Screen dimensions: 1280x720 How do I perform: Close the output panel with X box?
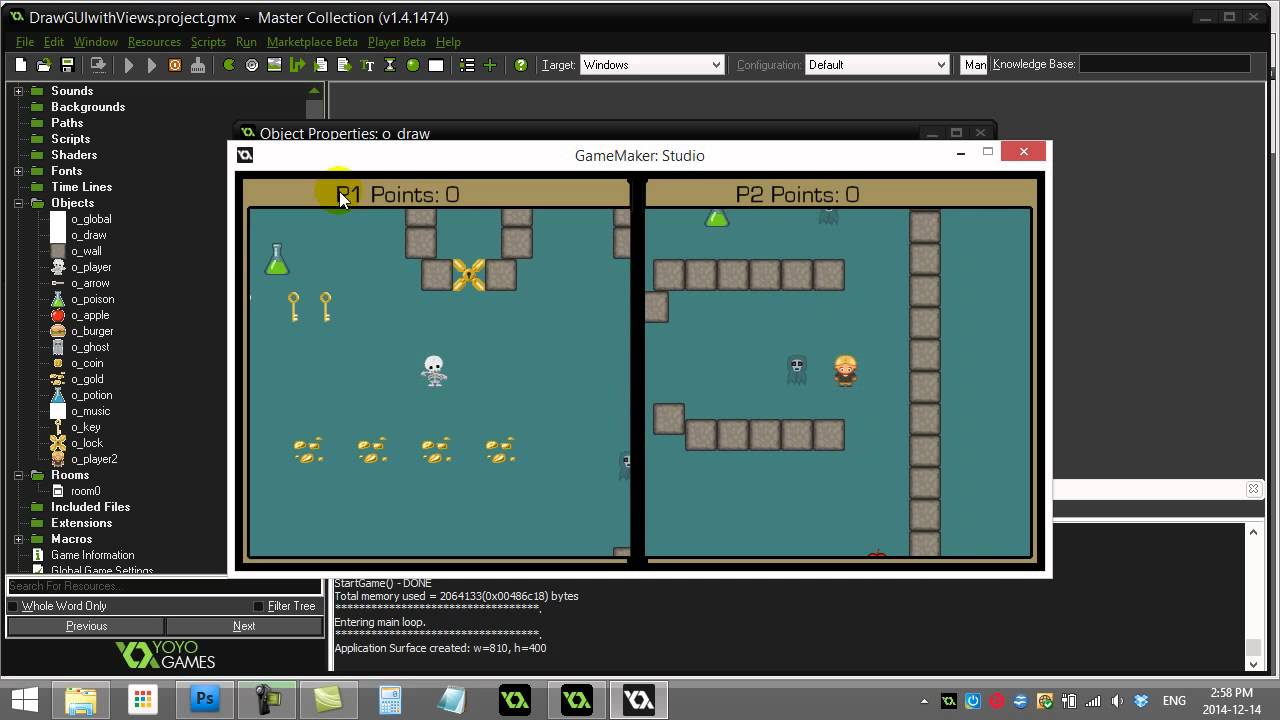pos(1253,489)
